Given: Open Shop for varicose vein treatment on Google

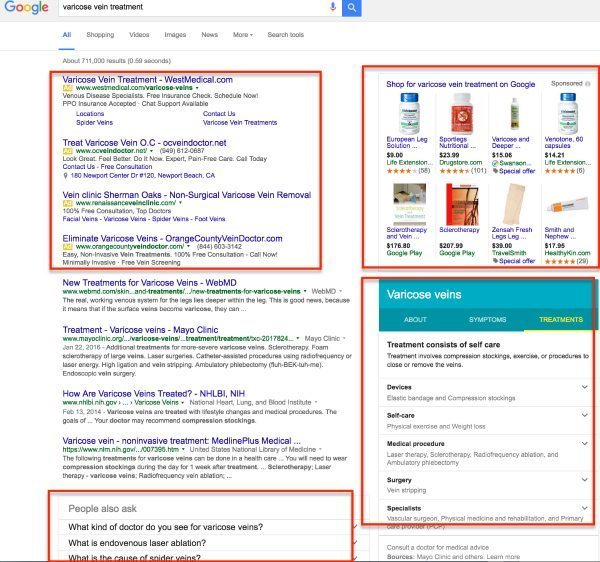Looking at the screenshot, I should click(x=460, y=84).
